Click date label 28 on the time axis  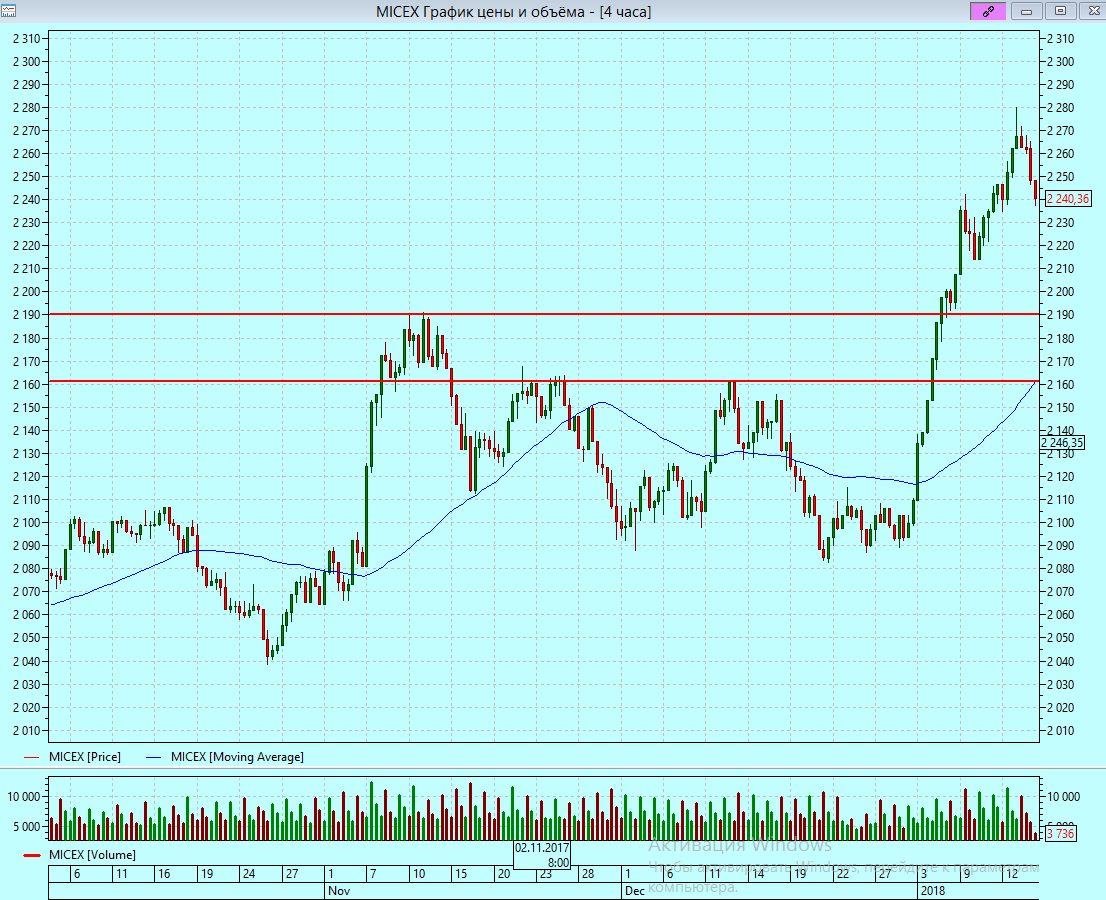588,874
